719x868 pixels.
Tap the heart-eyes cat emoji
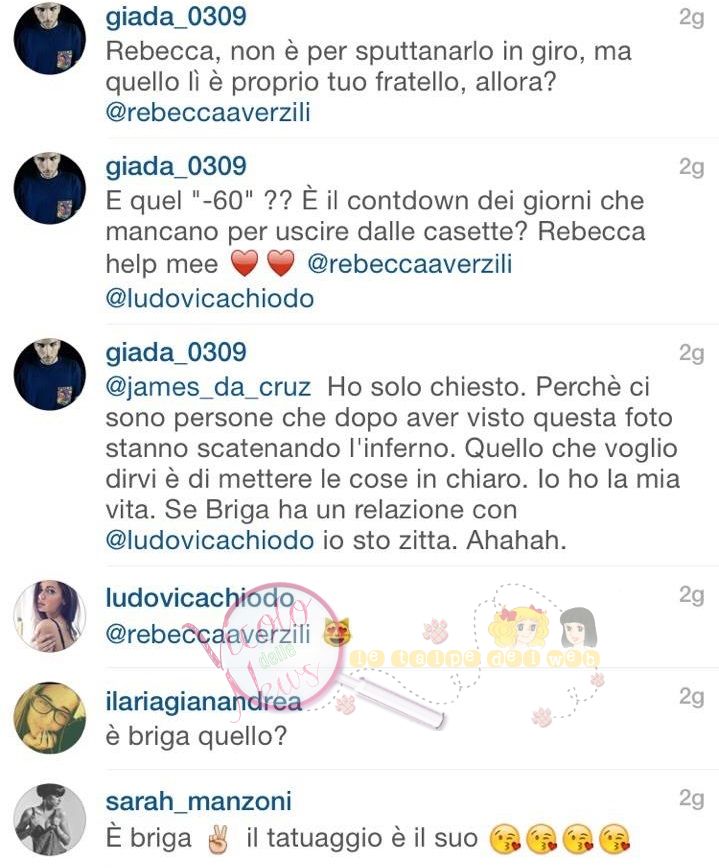coord(336,633)
